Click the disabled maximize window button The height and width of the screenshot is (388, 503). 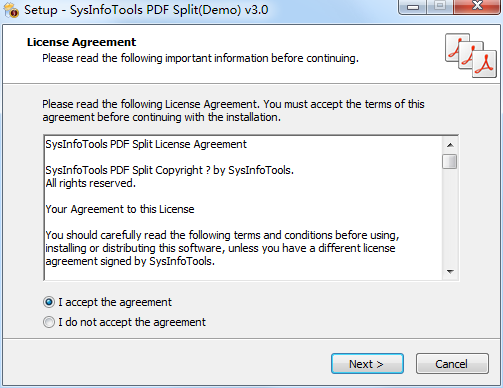[440, 7]
